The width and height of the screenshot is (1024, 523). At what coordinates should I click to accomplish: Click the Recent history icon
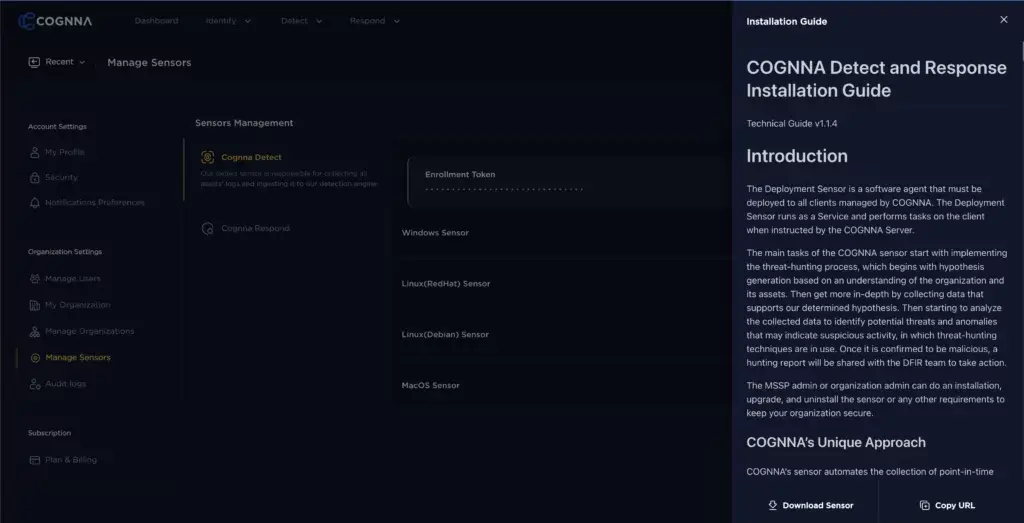pos(34,62)
